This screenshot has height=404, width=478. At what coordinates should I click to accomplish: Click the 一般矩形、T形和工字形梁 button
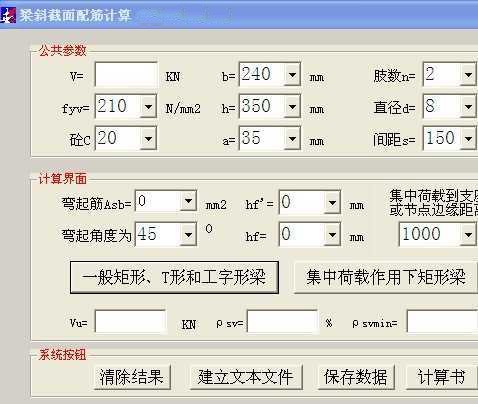[x=174, y=278]
